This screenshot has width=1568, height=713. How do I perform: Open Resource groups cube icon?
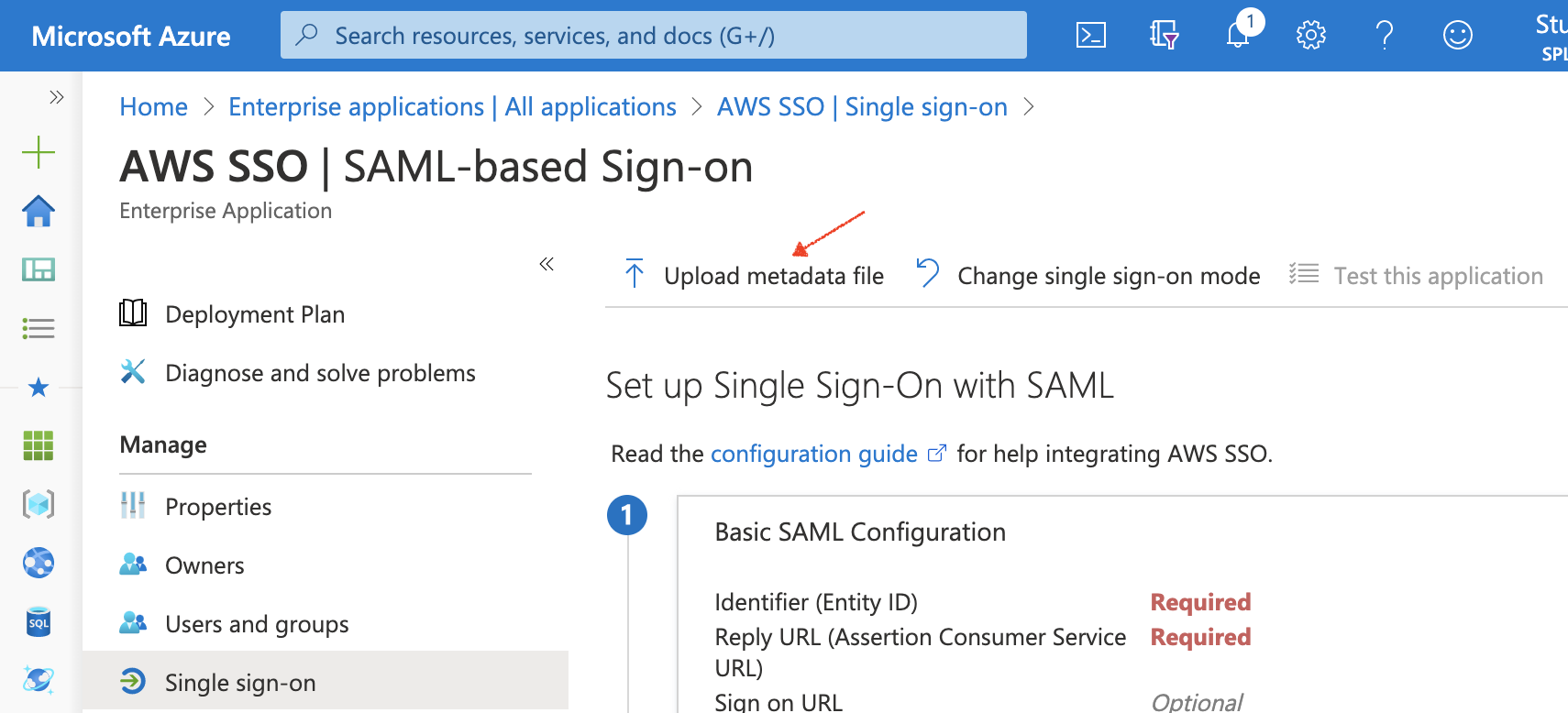39,504
